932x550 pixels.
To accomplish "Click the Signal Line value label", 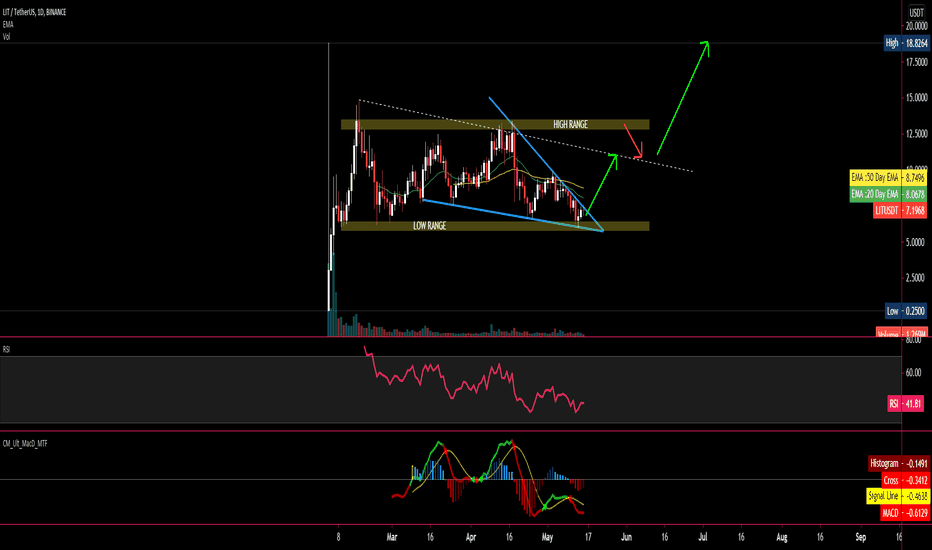I will coord(897,496).
